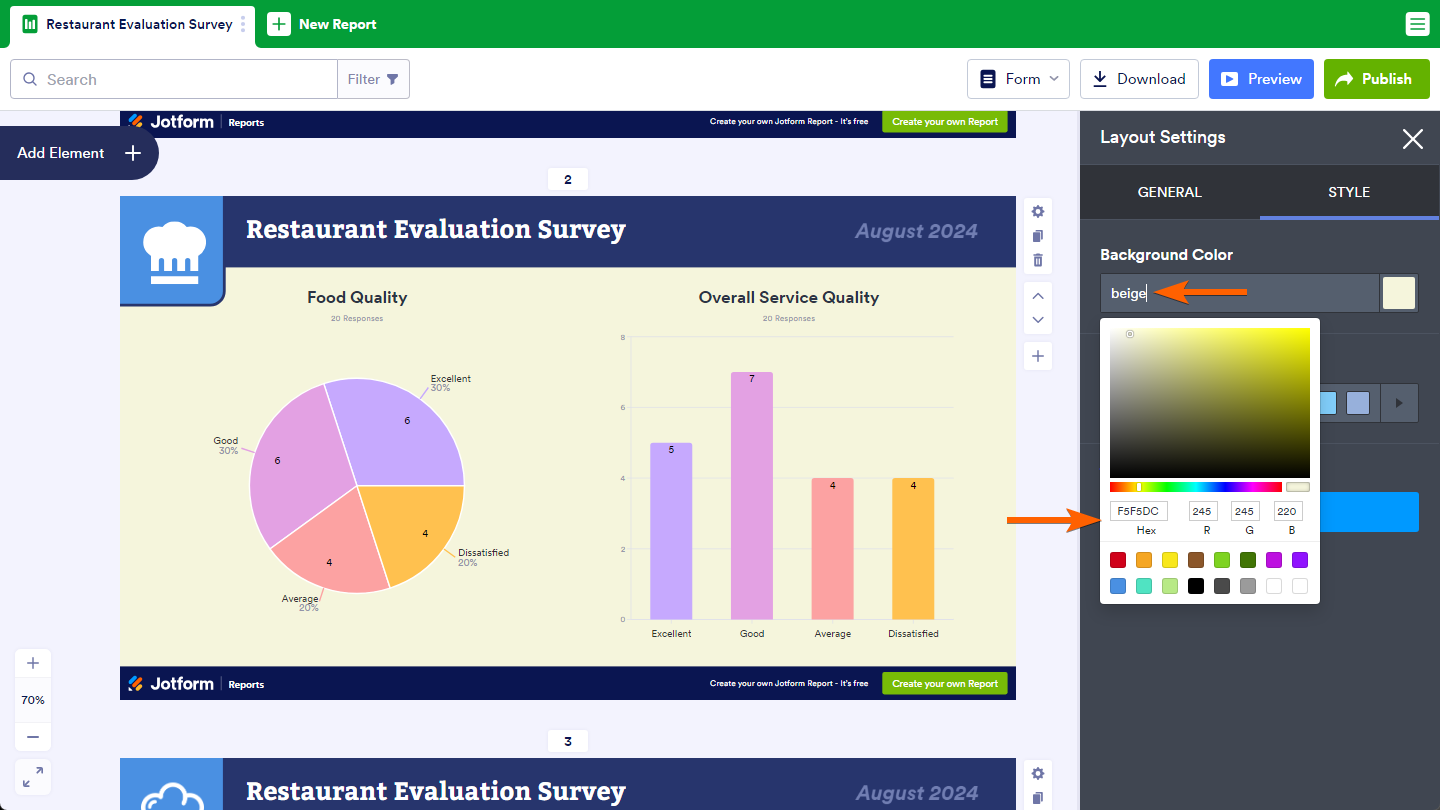This screenshot has height=810, width=1440.
Task: Open the New Report tab
Action: click(322, 24)
